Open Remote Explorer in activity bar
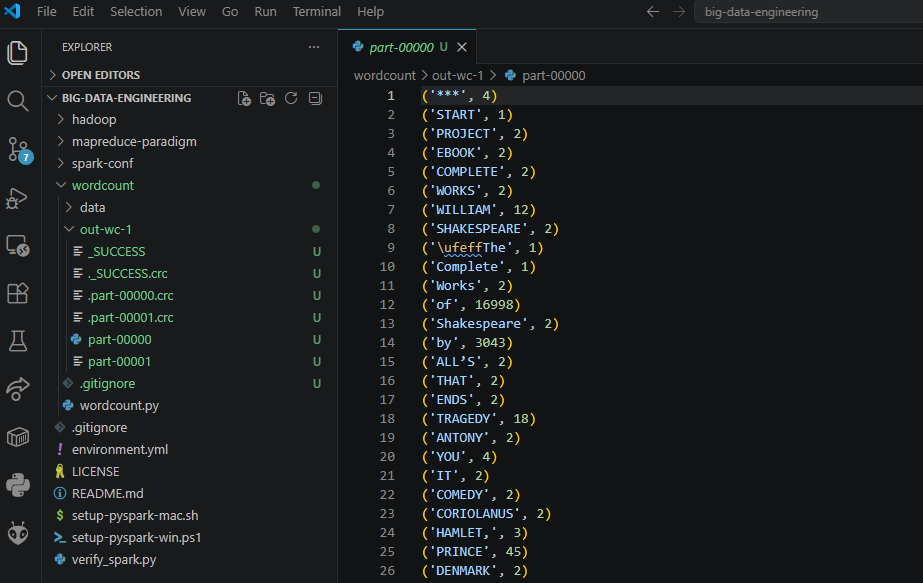Image resolution: width=923 pixels, height=583 pixels. [18, 246]
